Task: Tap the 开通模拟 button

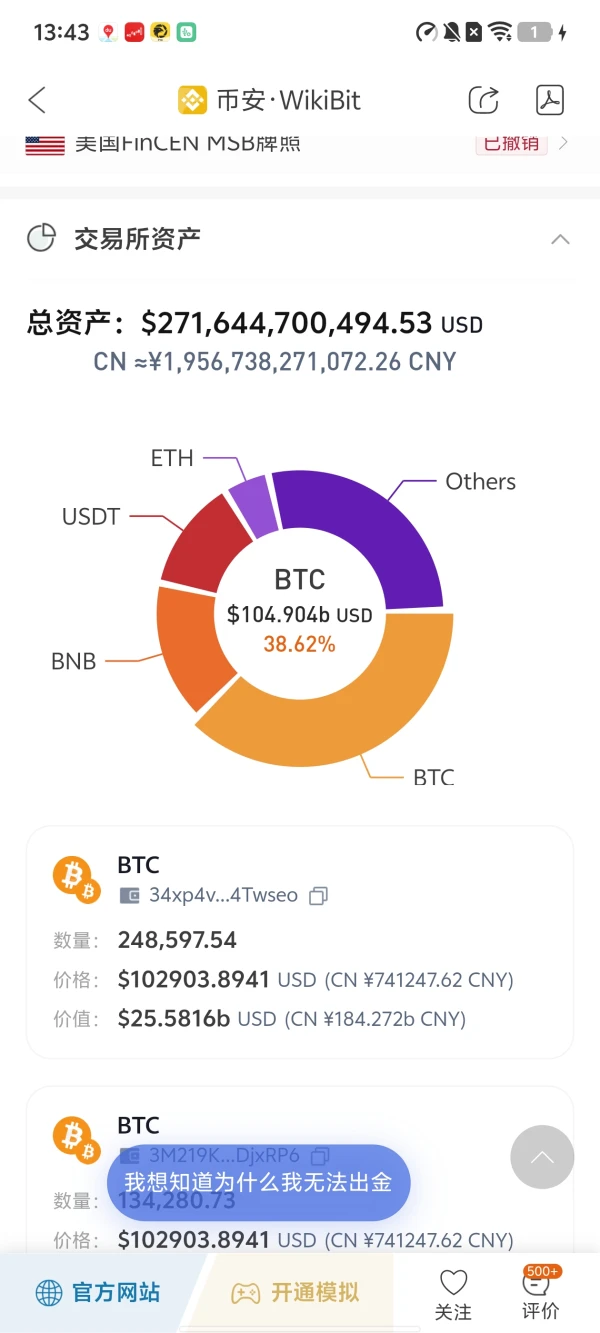Action: (296, 1293)
